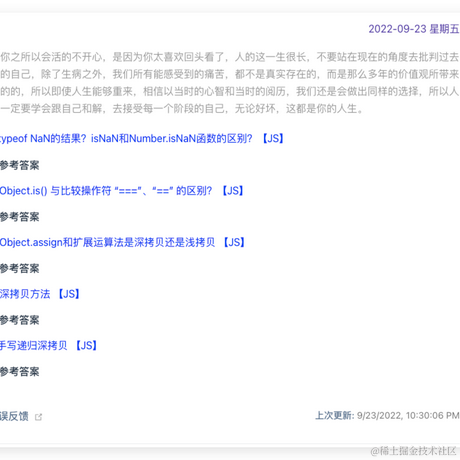Click the quote line ending 这都是你的人生。
The height and width of the screenshot is (460, 460).
182,109
